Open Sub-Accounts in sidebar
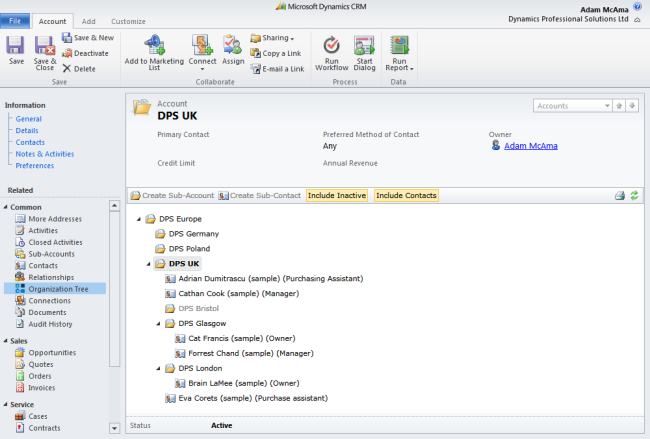650x439 pixels. (x=45, y=254)
